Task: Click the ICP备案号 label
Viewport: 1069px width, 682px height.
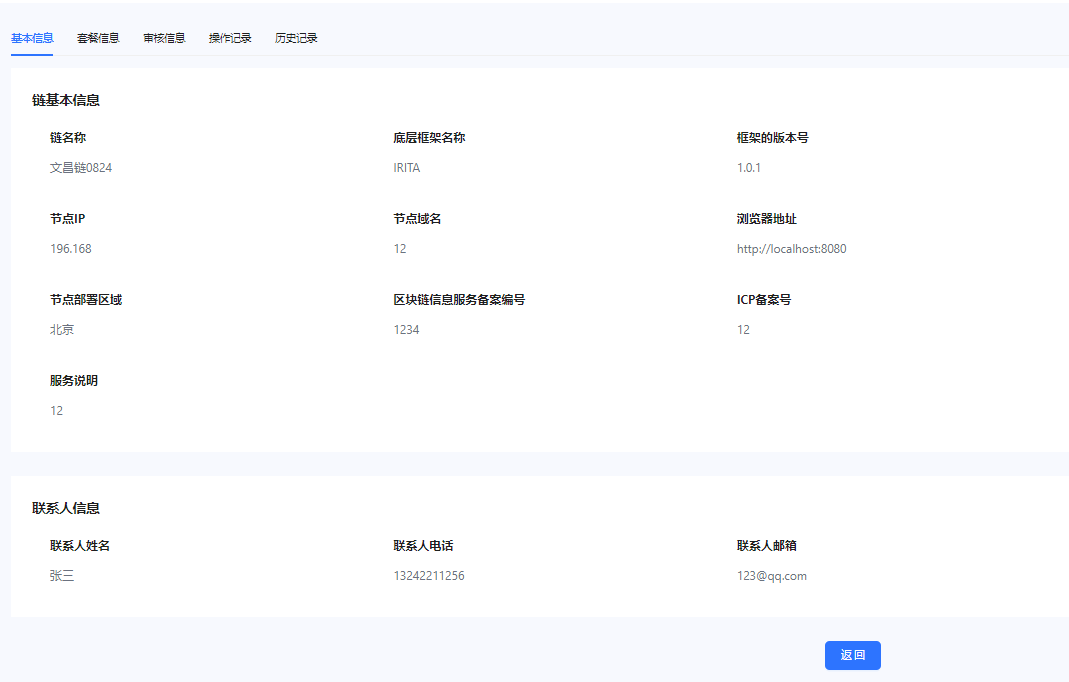Action: pos(764,299)
